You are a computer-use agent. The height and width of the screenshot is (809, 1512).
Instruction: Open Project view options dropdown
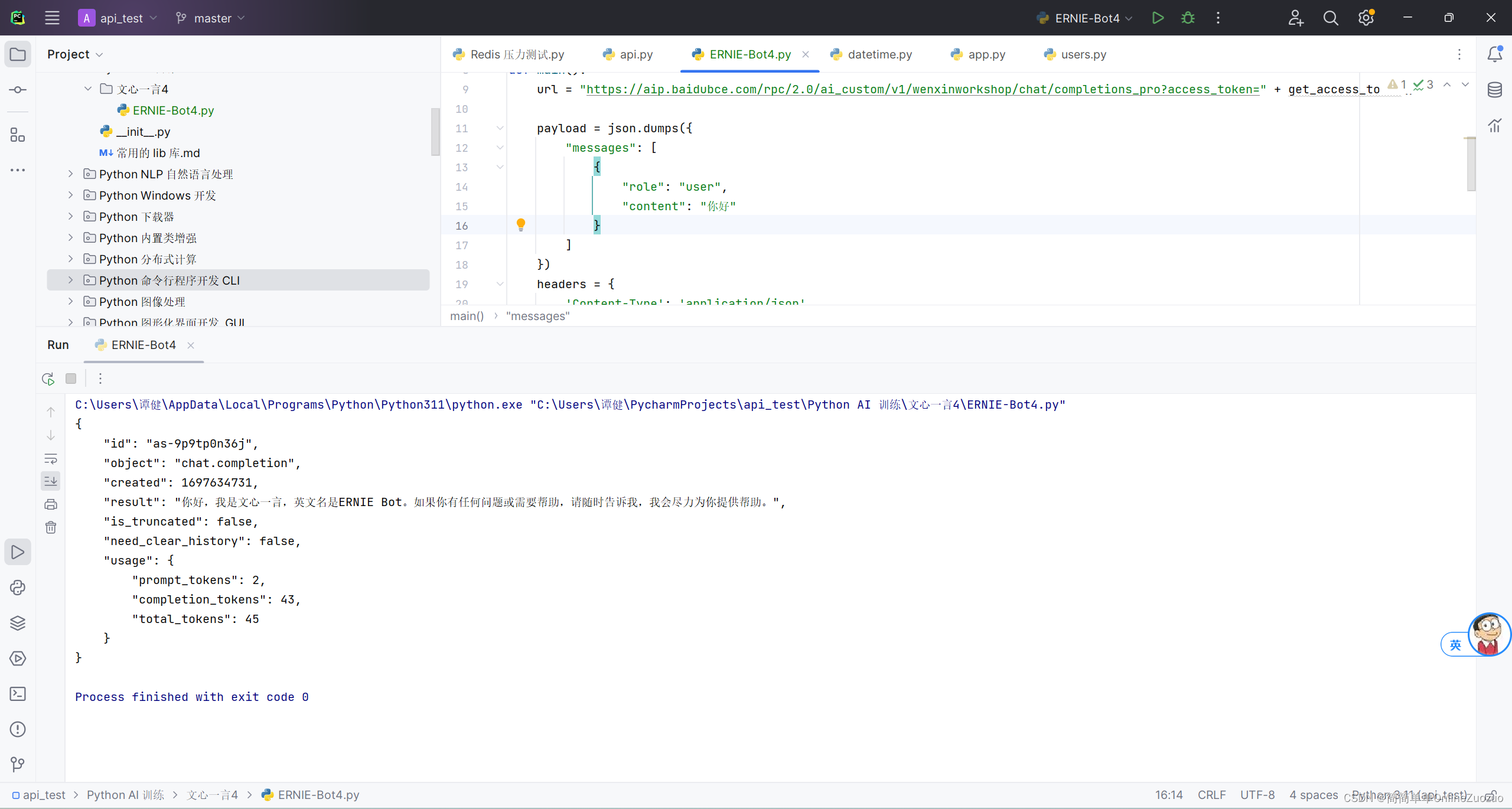click(75, 54)
